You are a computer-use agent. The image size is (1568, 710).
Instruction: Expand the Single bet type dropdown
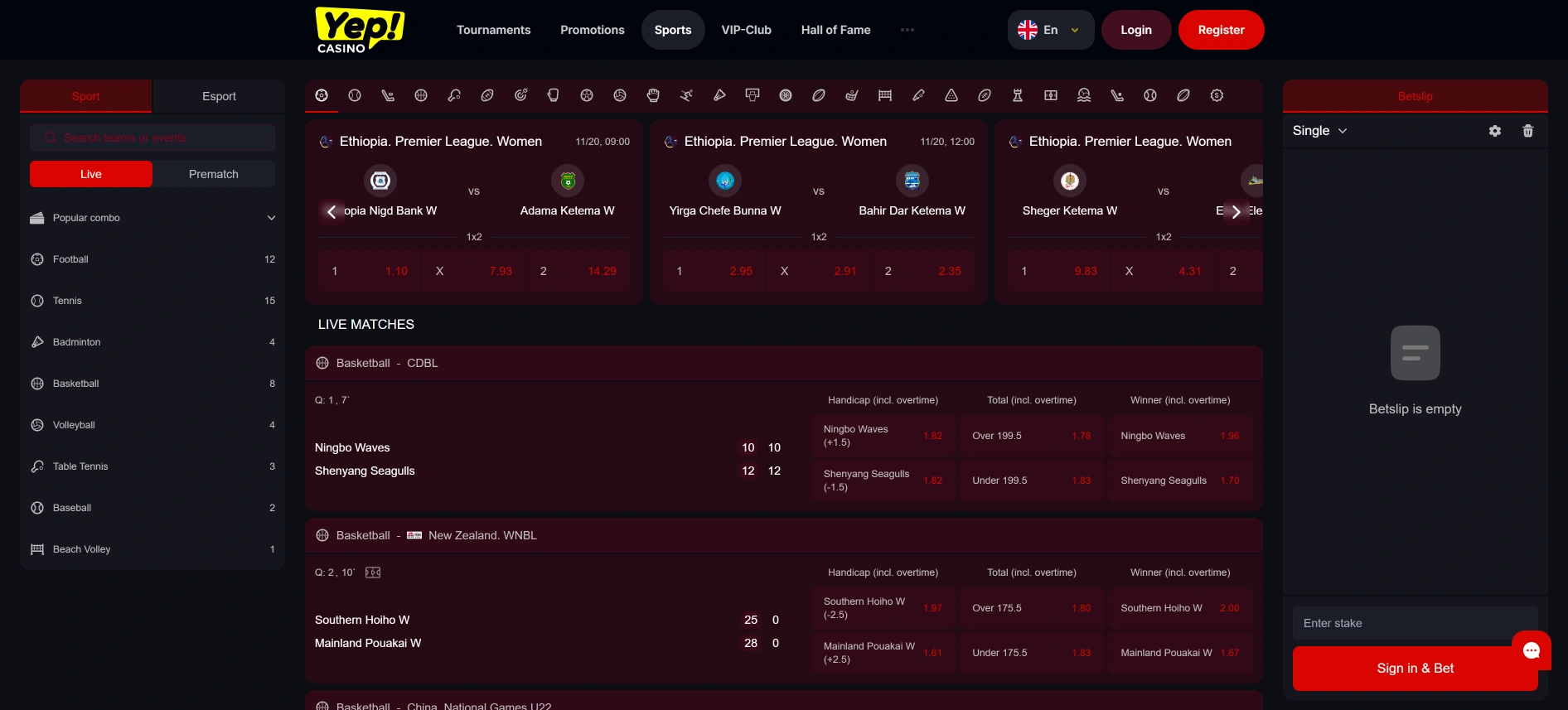tap(1319, 131)
